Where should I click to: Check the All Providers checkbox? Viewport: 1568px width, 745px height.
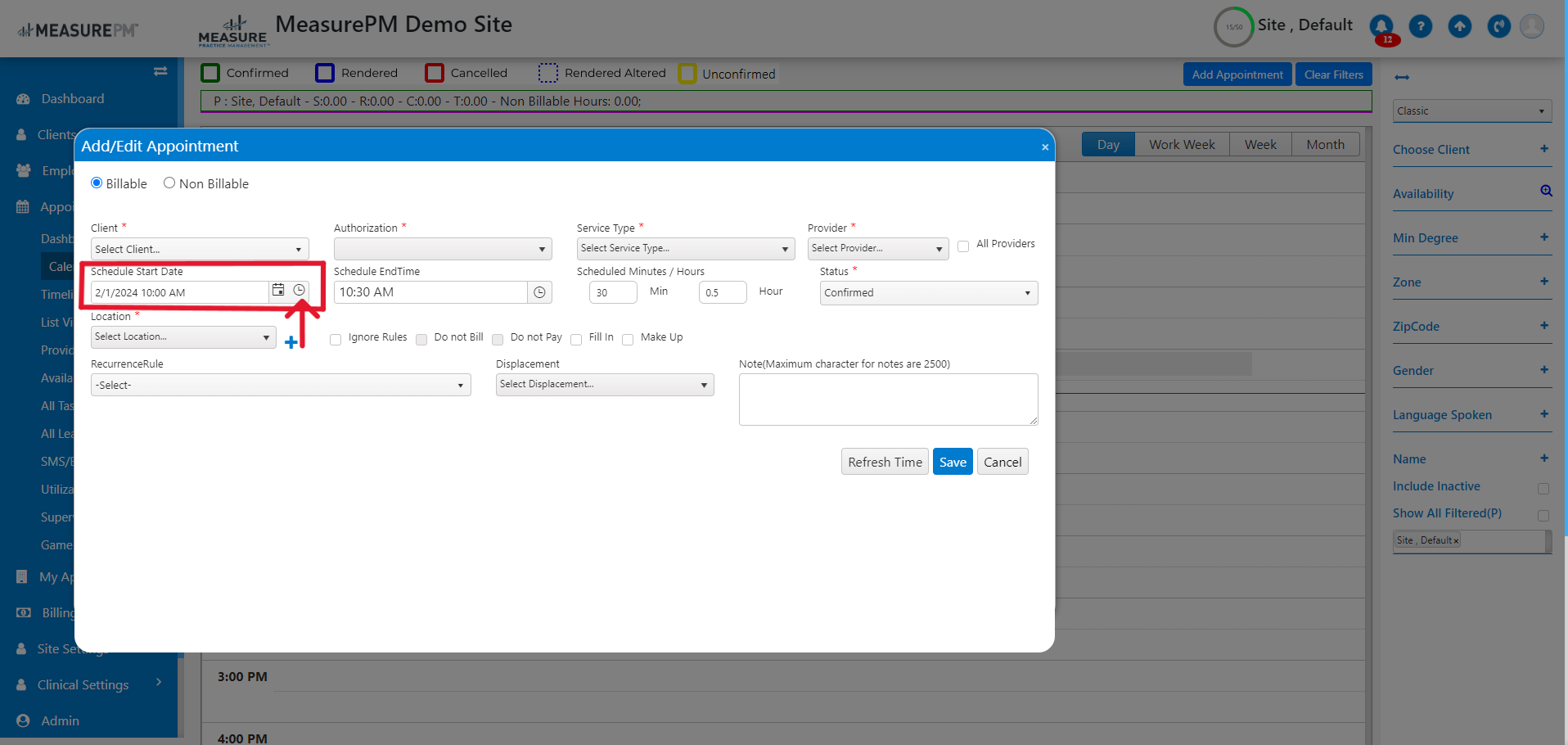(963, 246)
